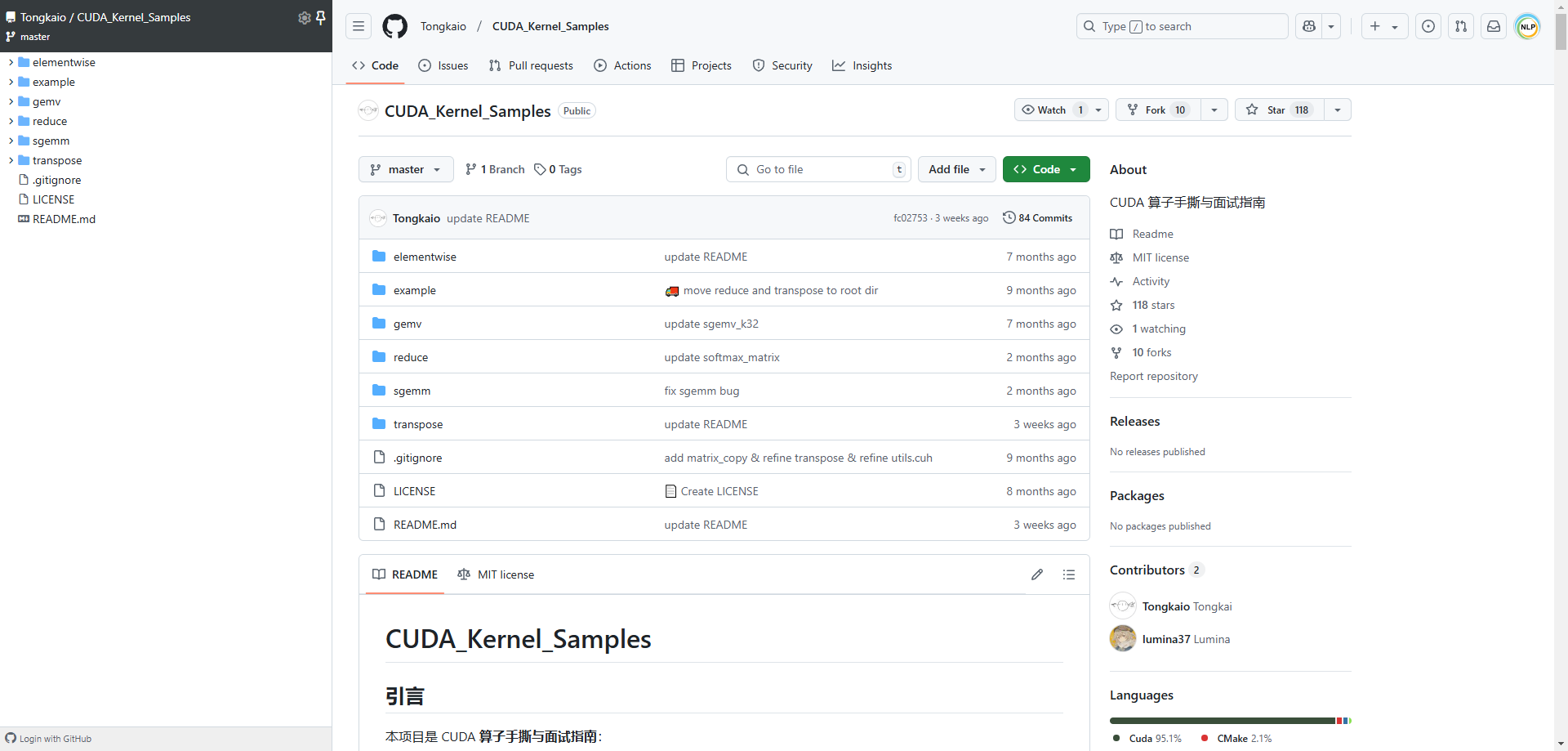Star the CUDA_Kernel_Samples repository
The image size is (1568, 751).
tap(1276, 110)
